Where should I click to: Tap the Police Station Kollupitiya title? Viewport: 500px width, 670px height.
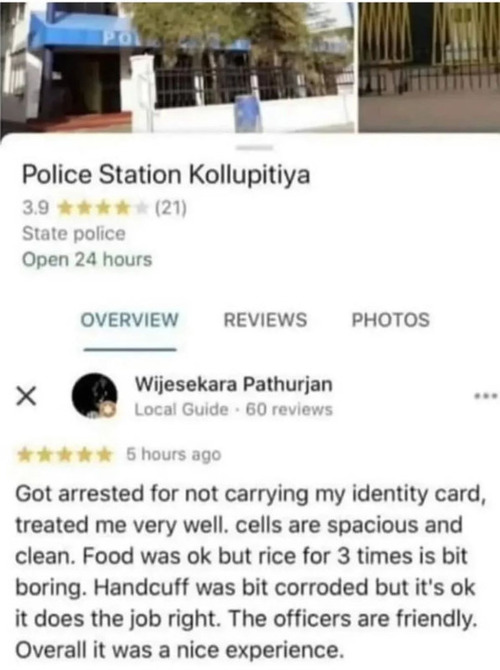pos(166,175)
